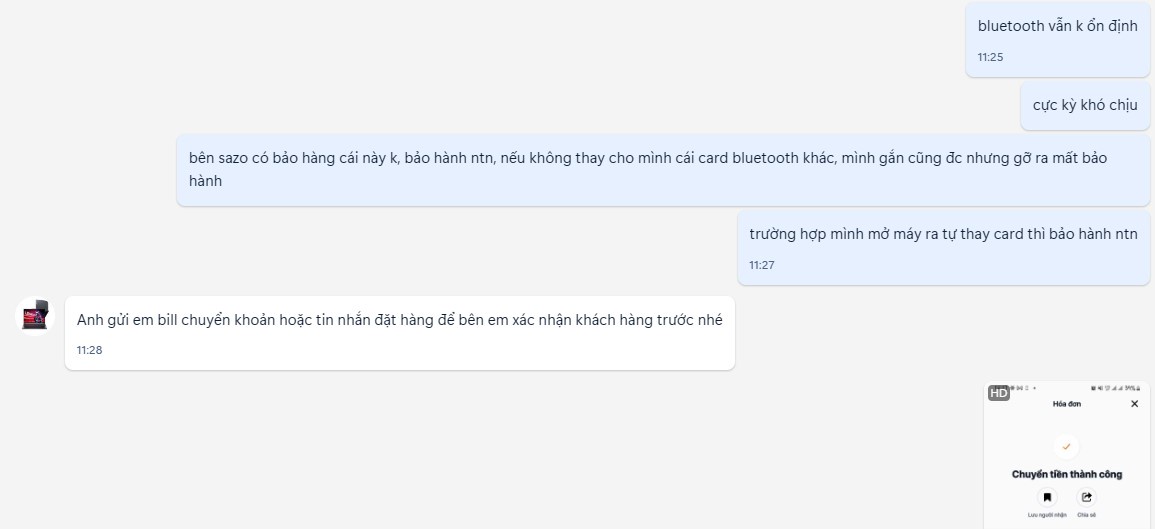Screen dimensions: 1155x529
Task: Click the "Chuyển tiền thành công" heading
Action: tap(1067, 474)
